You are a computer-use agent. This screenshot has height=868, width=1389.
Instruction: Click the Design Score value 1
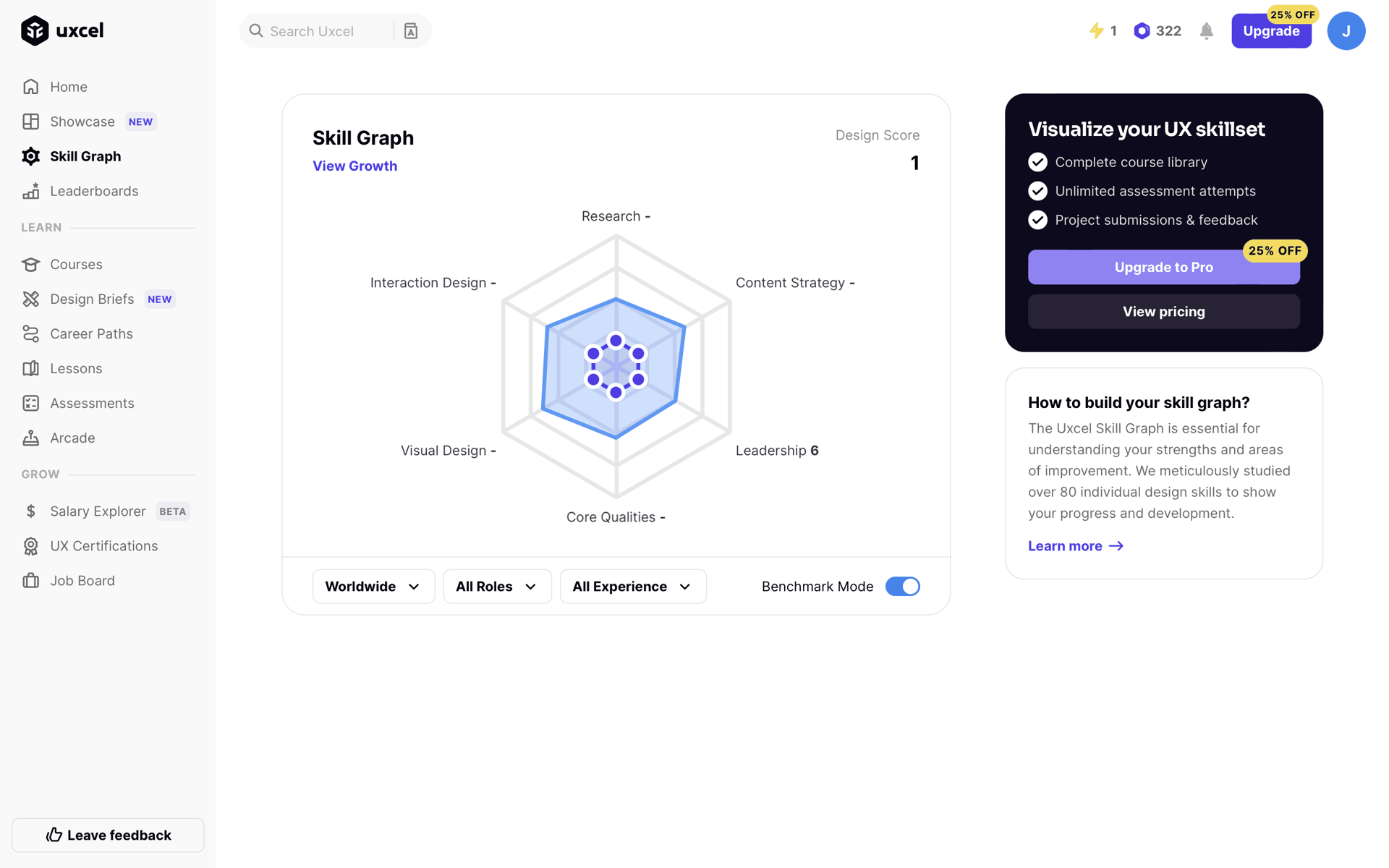coord(914,163)
